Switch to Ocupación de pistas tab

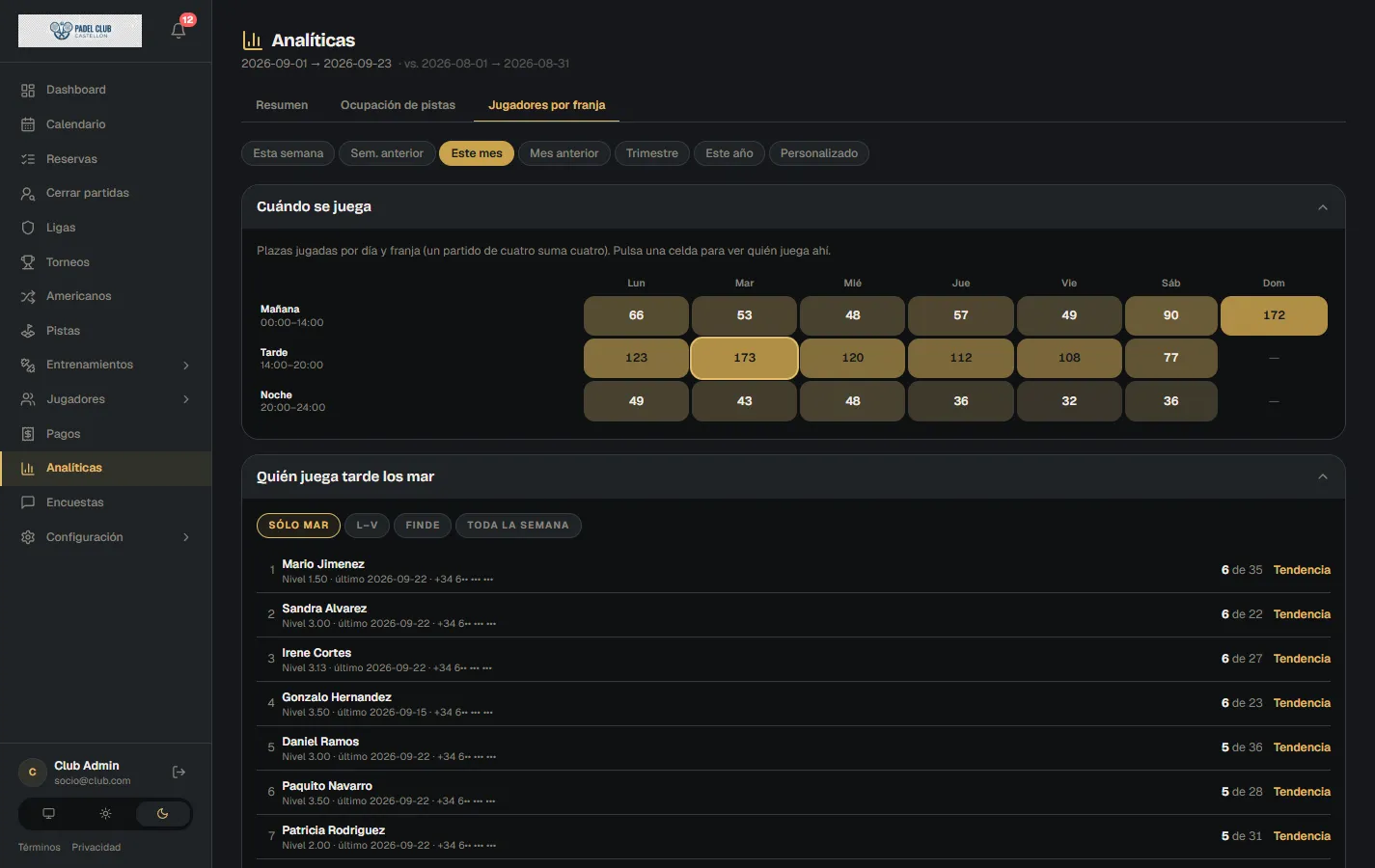click(398, 105)
